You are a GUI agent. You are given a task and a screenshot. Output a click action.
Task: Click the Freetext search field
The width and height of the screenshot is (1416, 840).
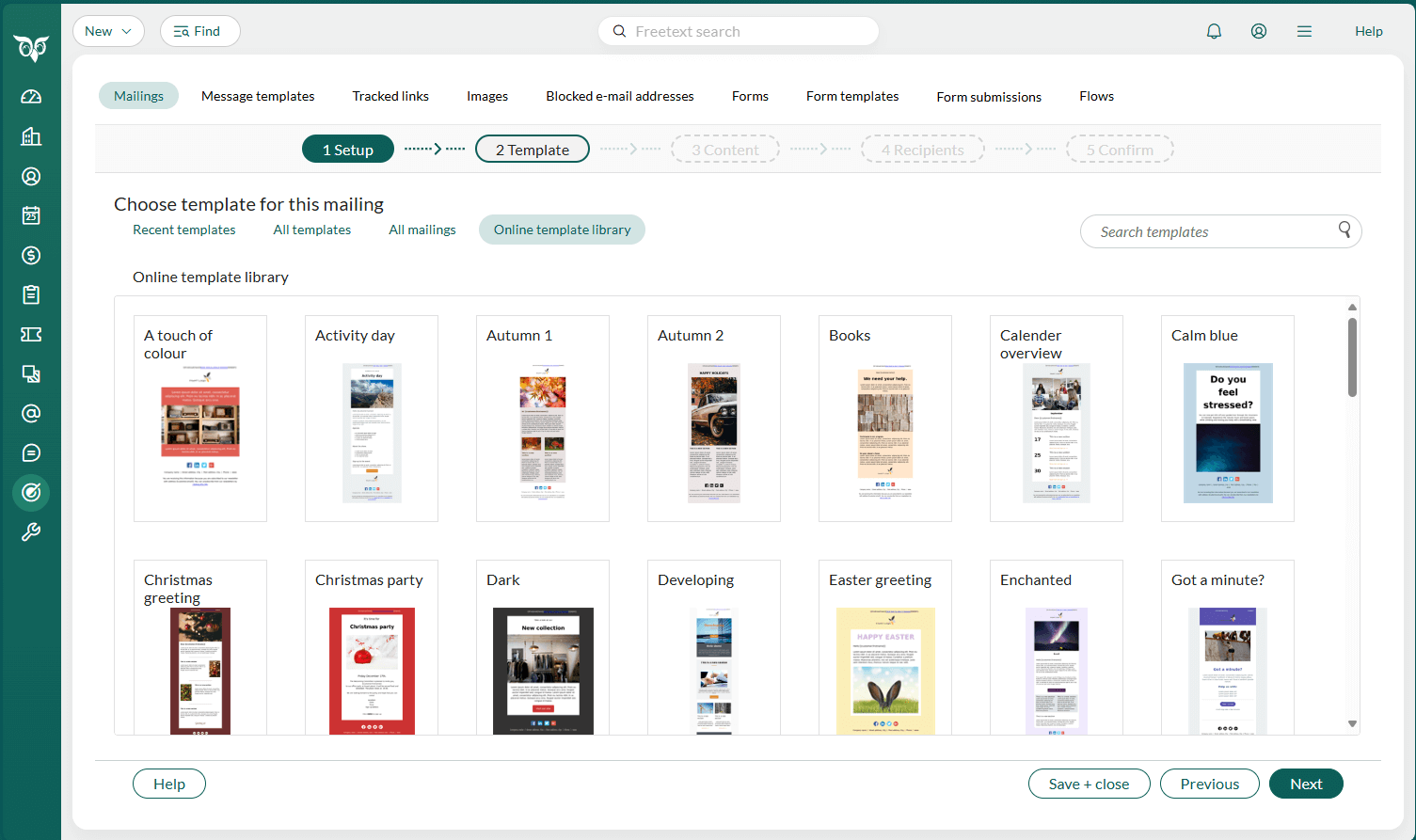739,31
